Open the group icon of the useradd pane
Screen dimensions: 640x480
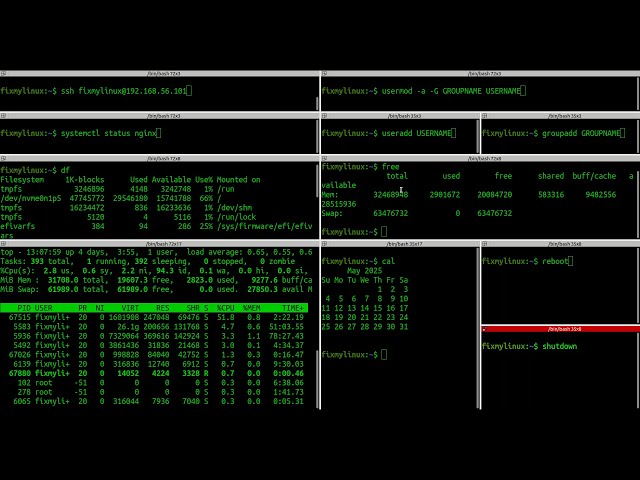[324, 116]
